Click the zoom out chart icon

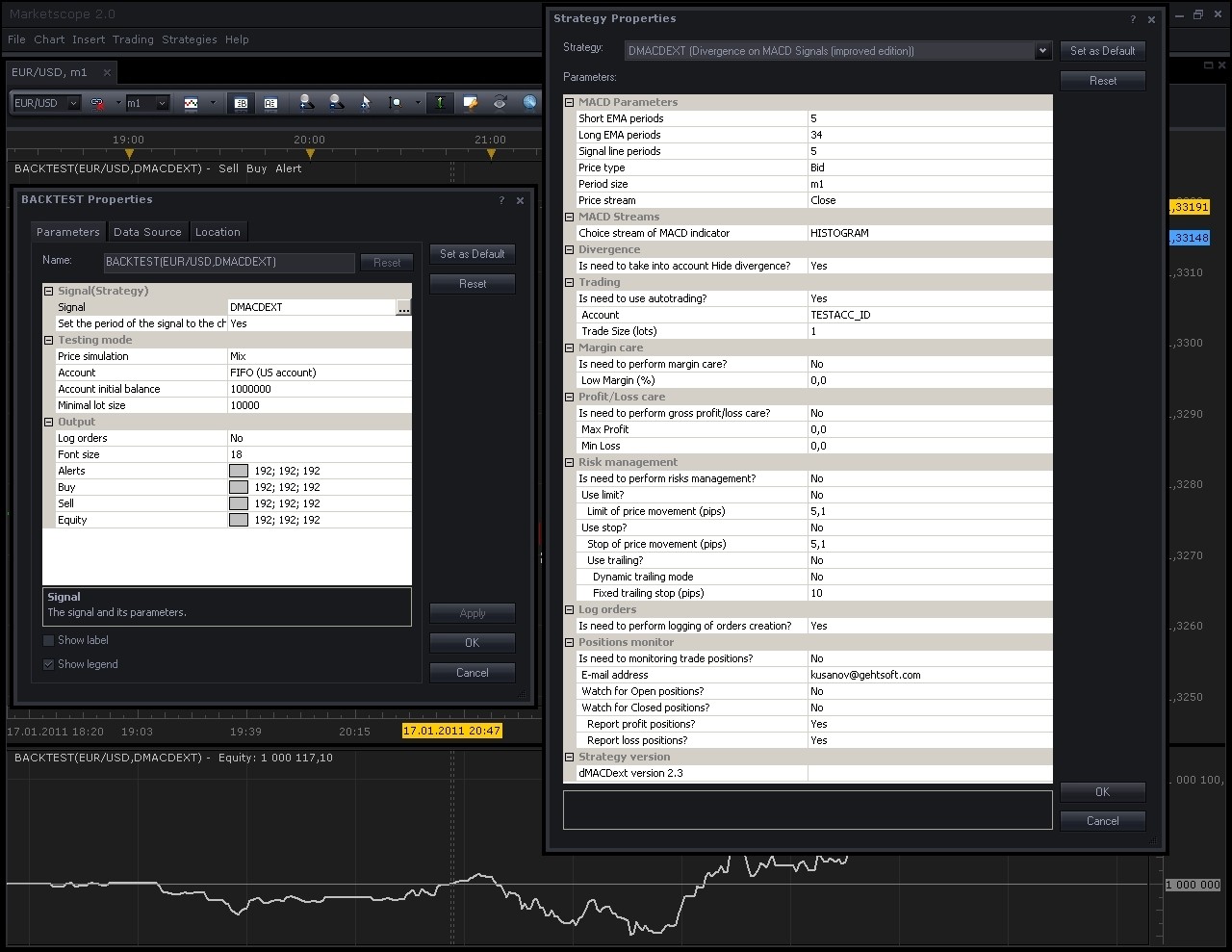point(336,103)
